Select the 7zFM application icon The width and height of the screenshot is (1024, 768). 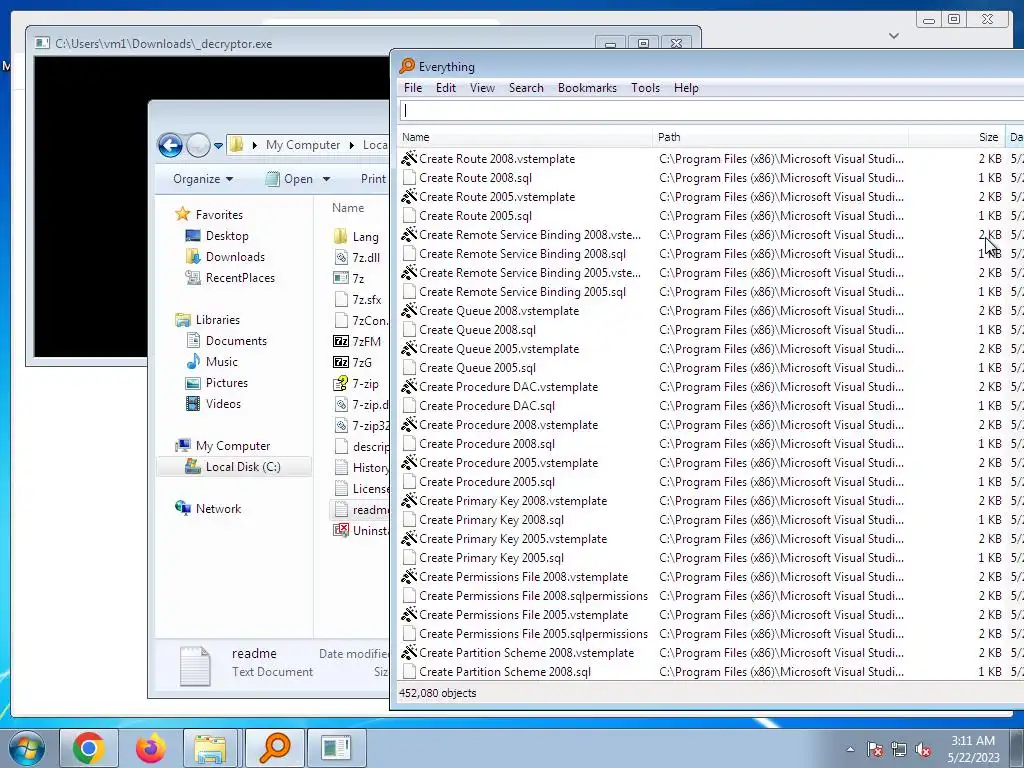341,342
